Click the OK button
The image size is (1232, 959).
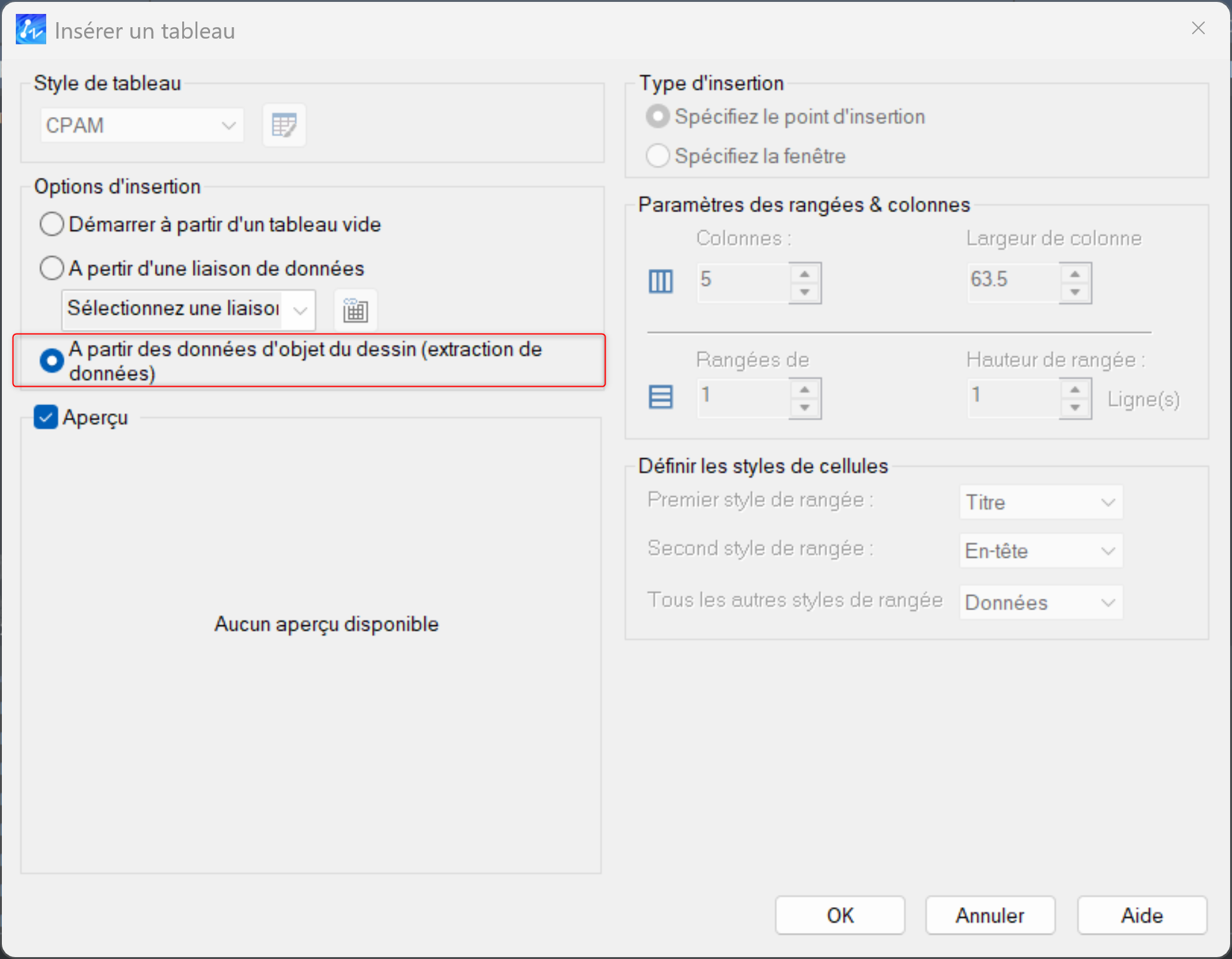click(840, 915)
